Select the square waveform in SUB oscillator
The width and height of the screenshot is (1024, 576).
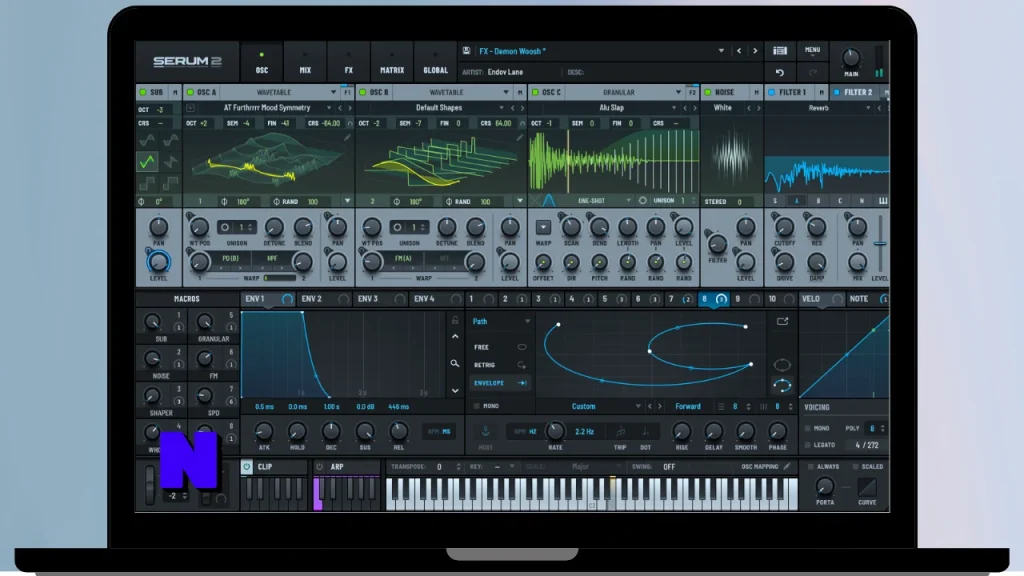(x=147, y=183)
